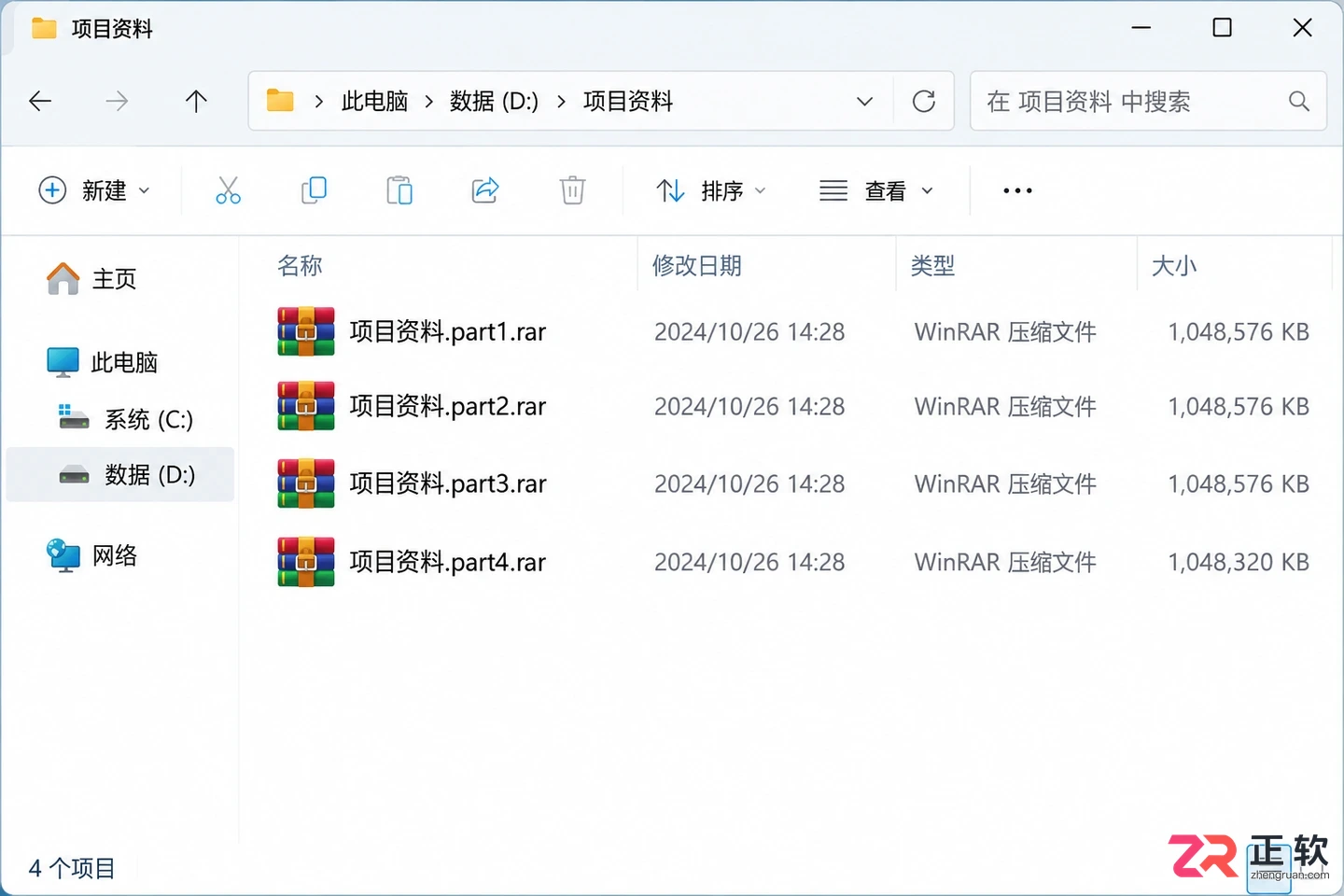Image resolution: width=1344 pixels, height=896 pixels.
Task: Click 项目资料 in the address breadcrumb
Action: click(628, 101)
